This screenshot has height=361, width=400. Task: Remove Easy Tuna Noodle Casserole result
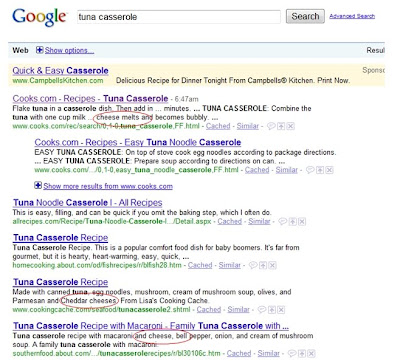point(329,170)
